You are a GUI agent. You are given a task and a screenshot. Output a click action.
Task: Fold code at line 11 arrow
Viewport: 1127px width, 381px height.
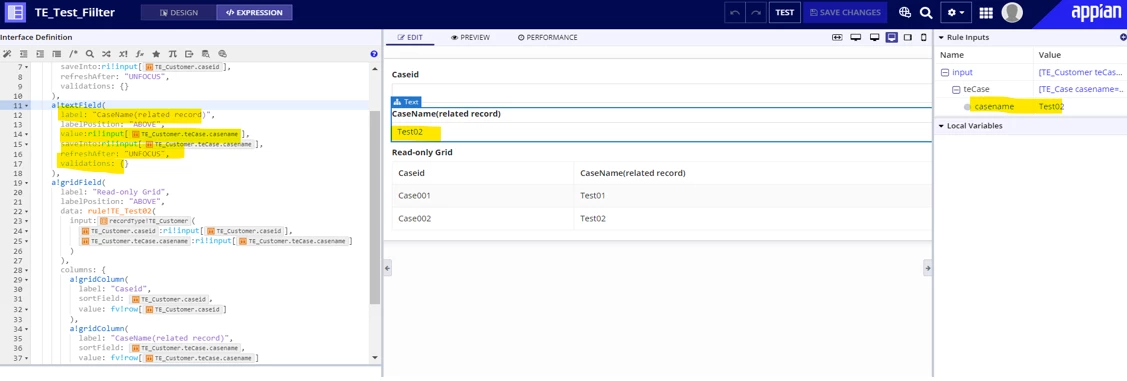click(x=27, y=106)
